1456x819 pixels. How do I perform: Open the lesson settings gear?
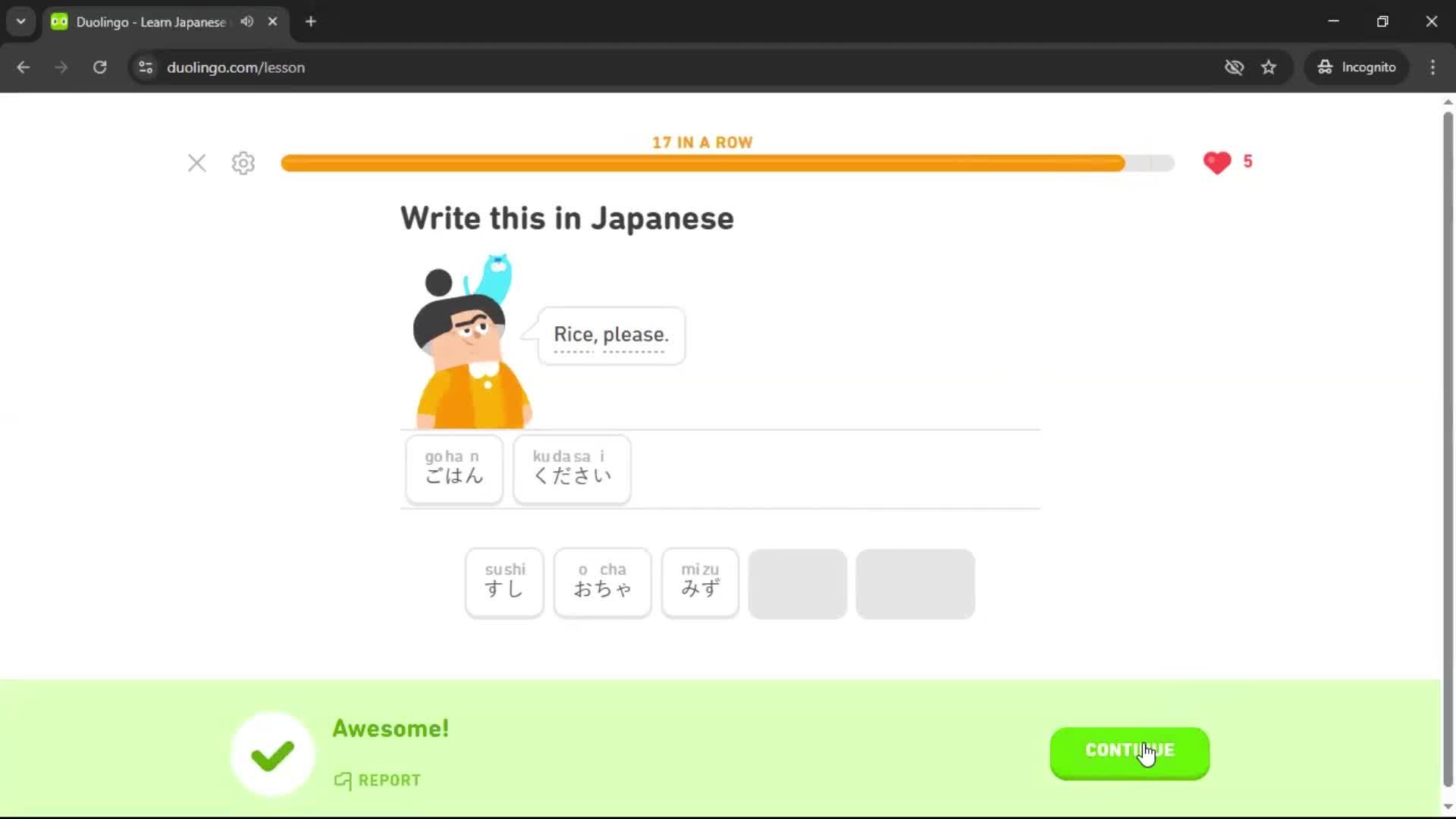[x=243, y=163]
